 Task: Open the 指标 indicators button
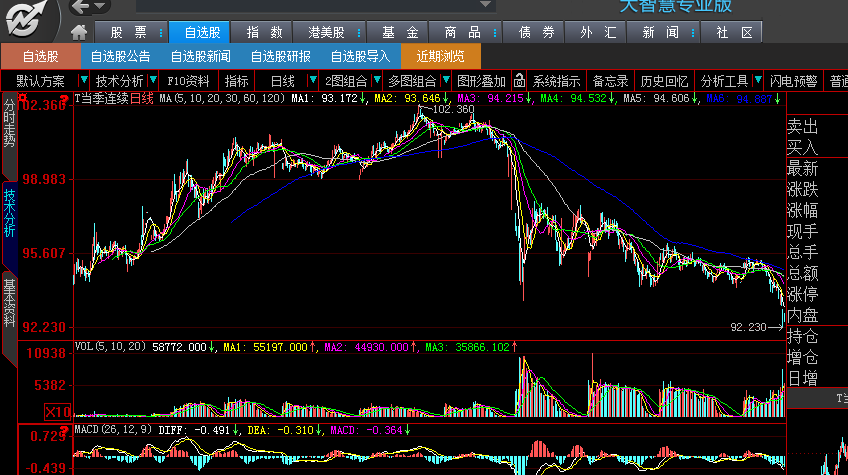236,81
